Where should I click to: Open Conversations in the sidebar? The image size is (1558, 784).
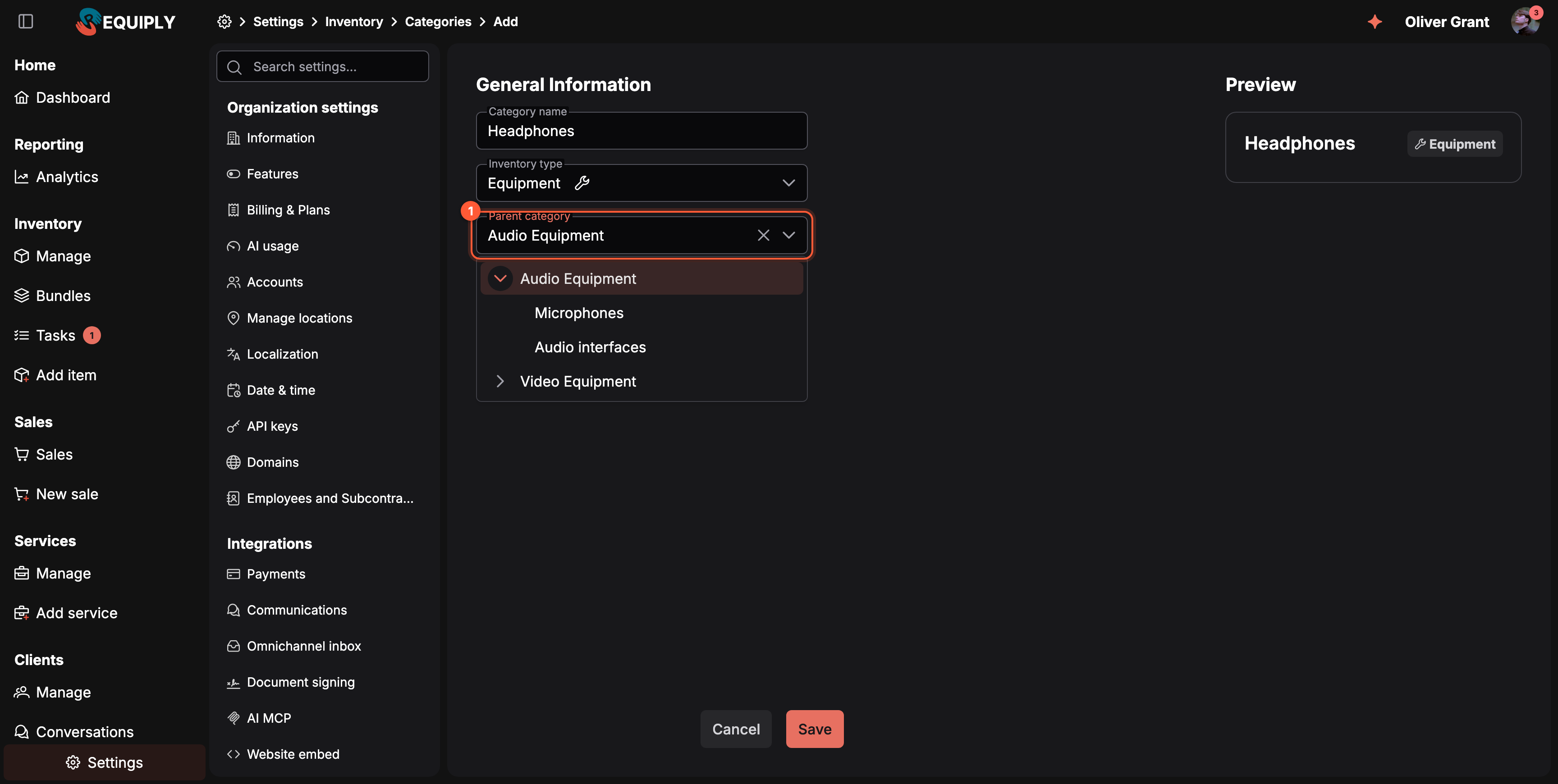[x=74, y=732]
